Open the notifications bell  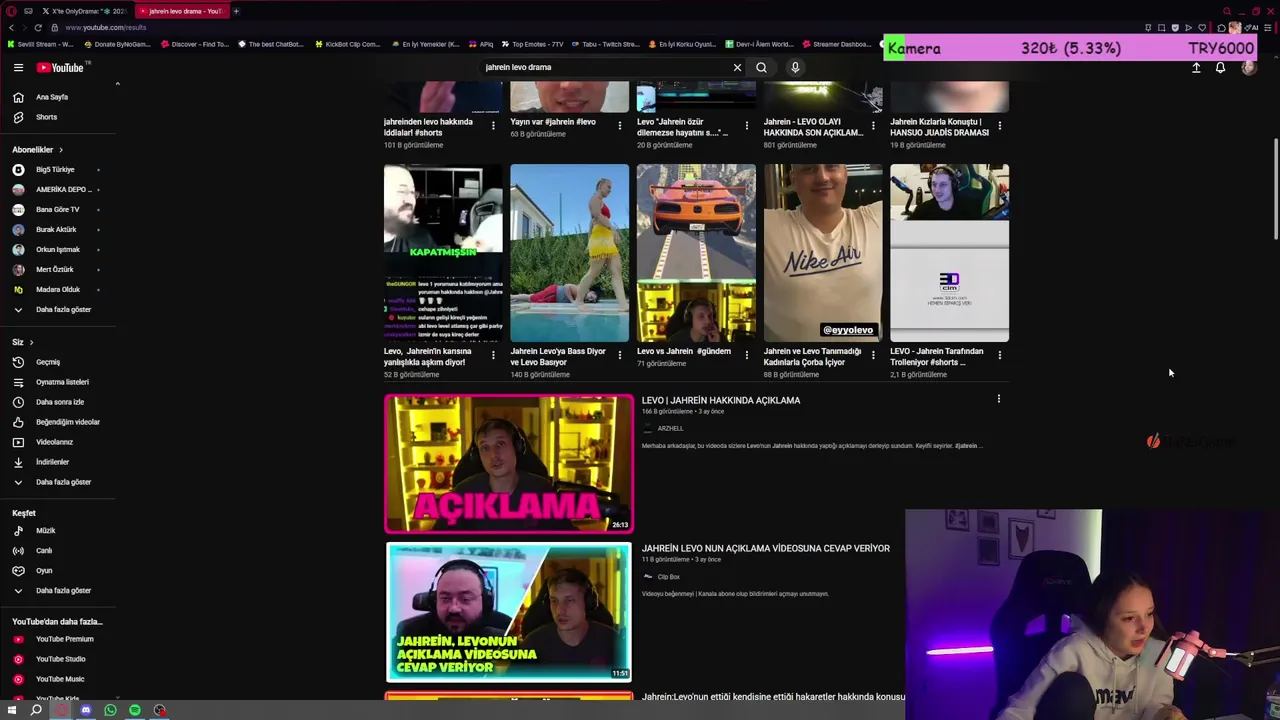(1220, 68)
